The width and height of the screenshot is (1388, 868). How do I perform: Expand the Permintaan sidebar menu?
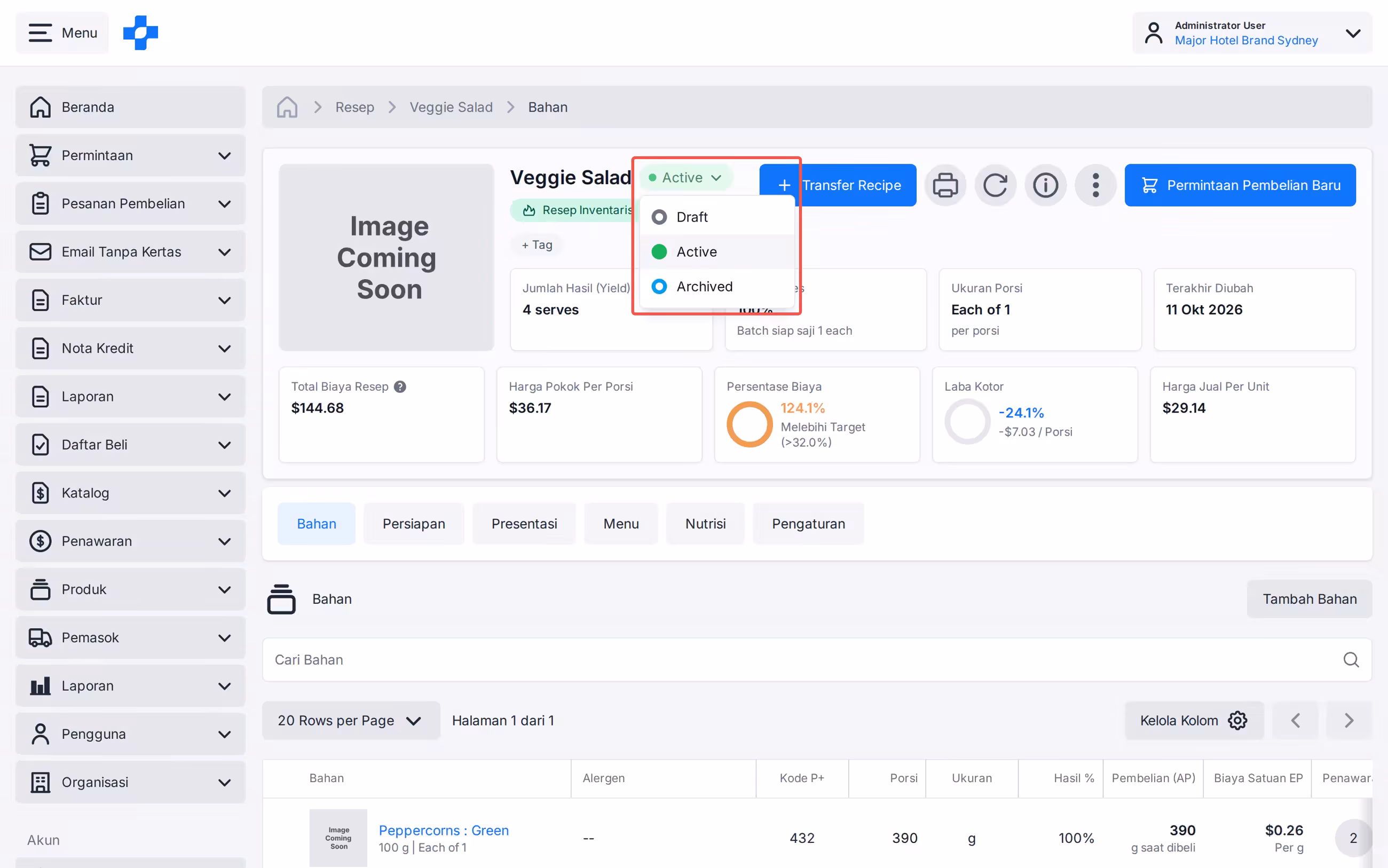[x=130, y=155]
